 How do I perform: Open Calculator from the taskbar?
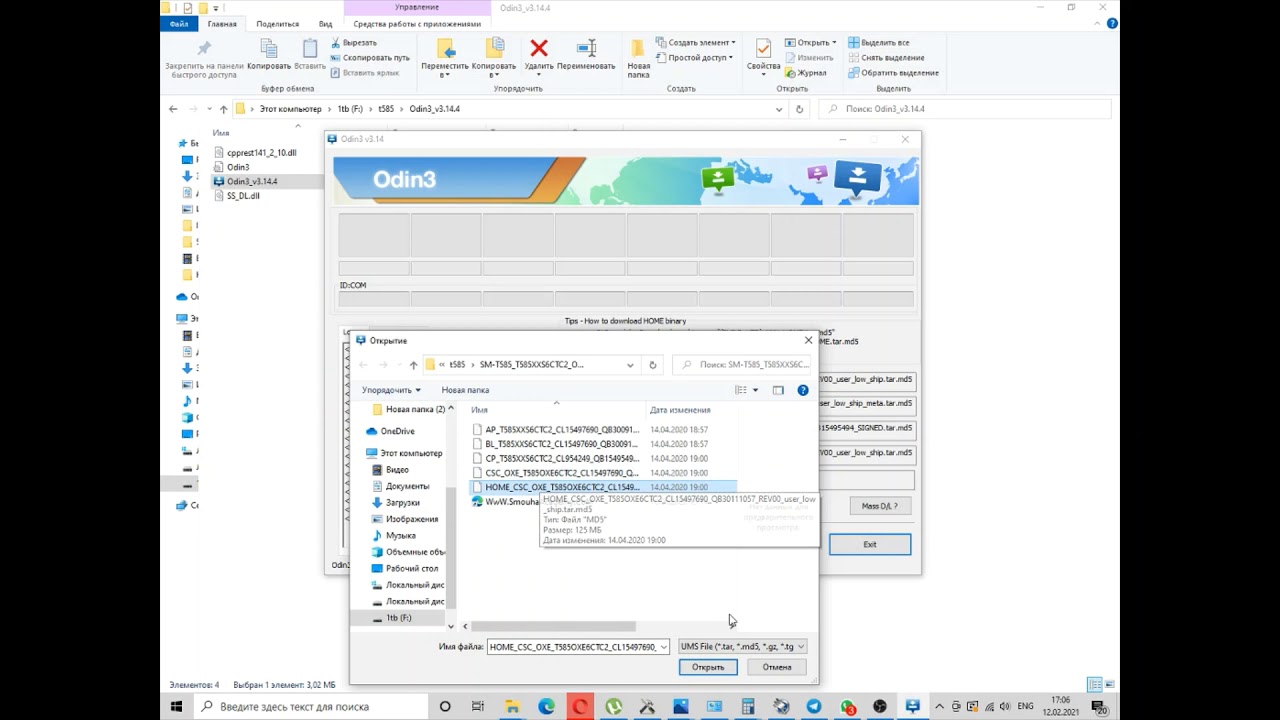(747, 707)
